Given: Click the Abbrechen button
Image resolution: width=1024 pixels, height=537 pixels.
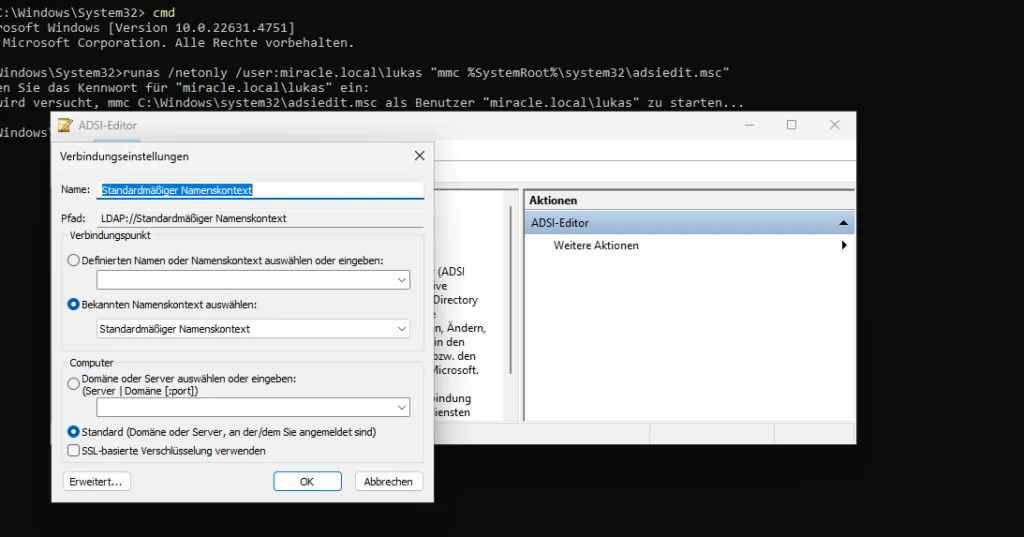Looking at the screenshot, I should point(388,481).
